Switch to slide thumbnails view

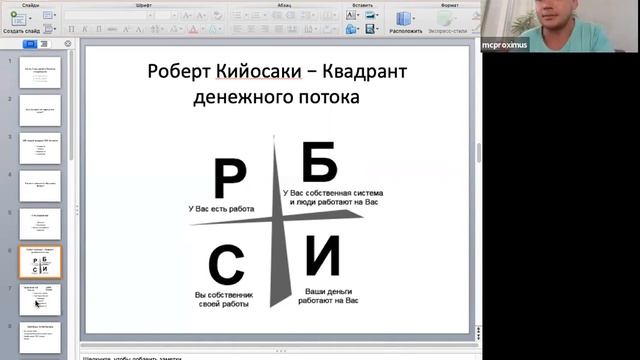click(x=30, y=44)
